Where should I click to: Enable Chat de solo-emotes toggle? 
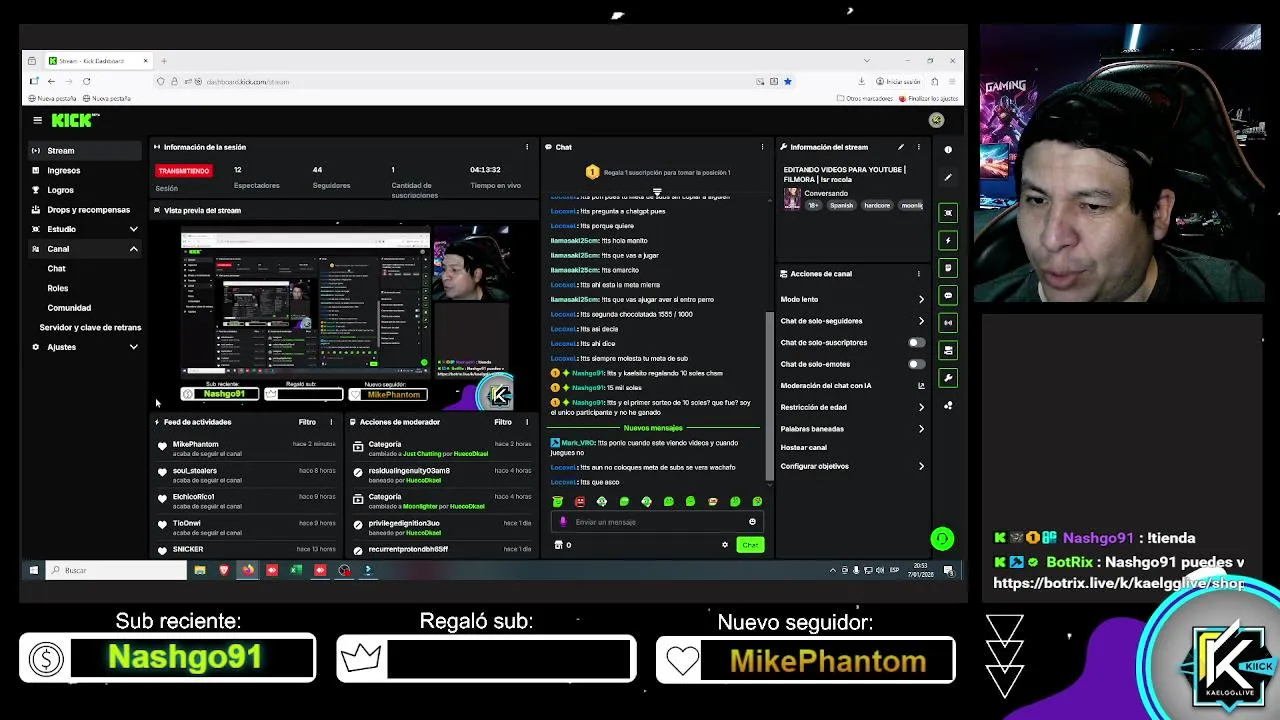point(915,364)
